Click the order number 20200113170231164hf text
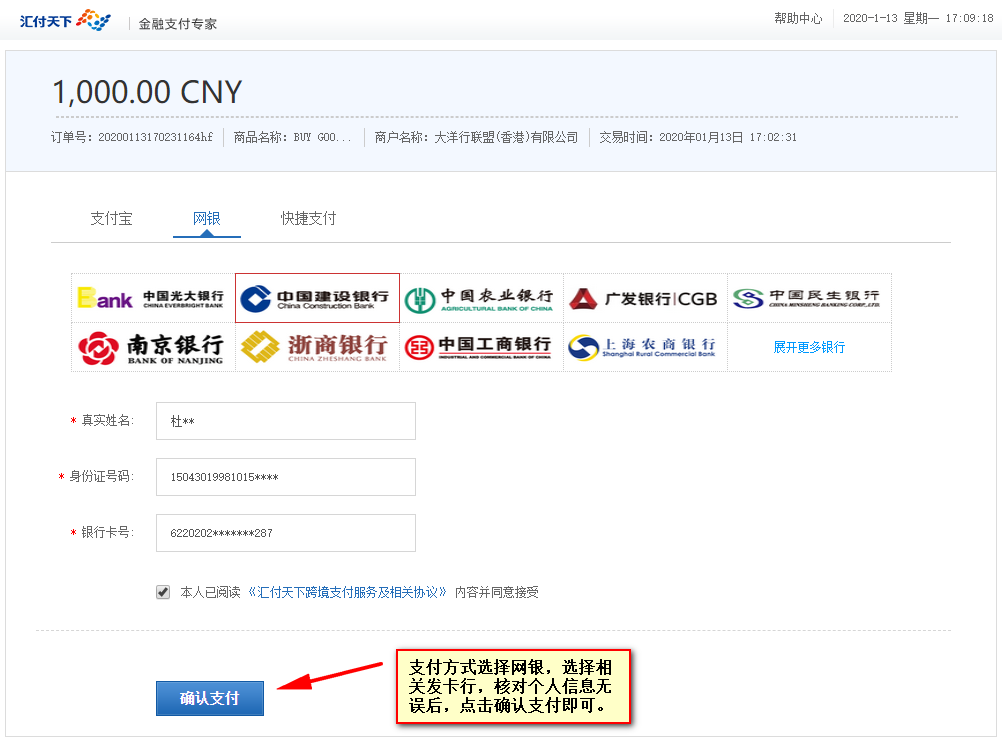This screenshot has width=1002, height=743. (x=155, y=137)
